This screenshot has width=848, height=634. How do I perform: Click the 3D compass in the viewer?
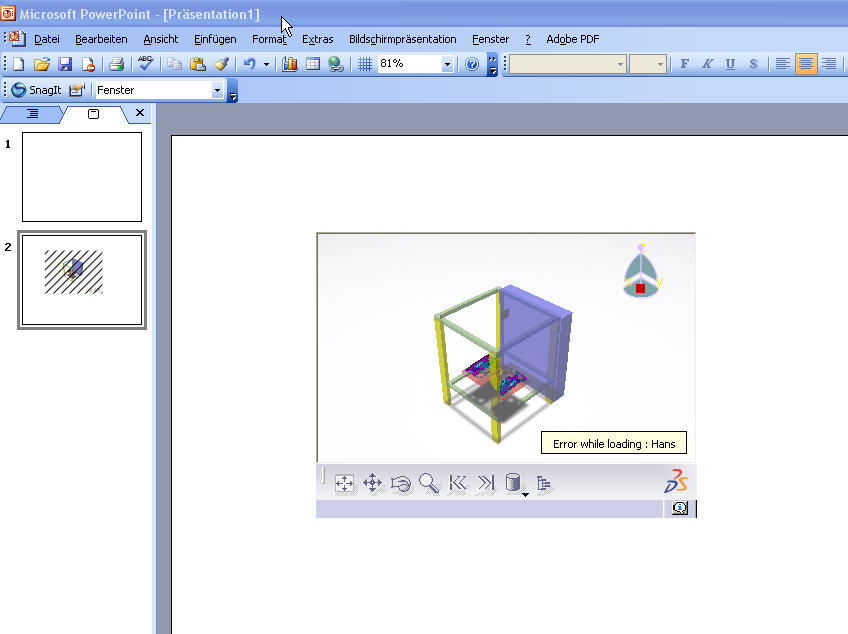point(641,270)
